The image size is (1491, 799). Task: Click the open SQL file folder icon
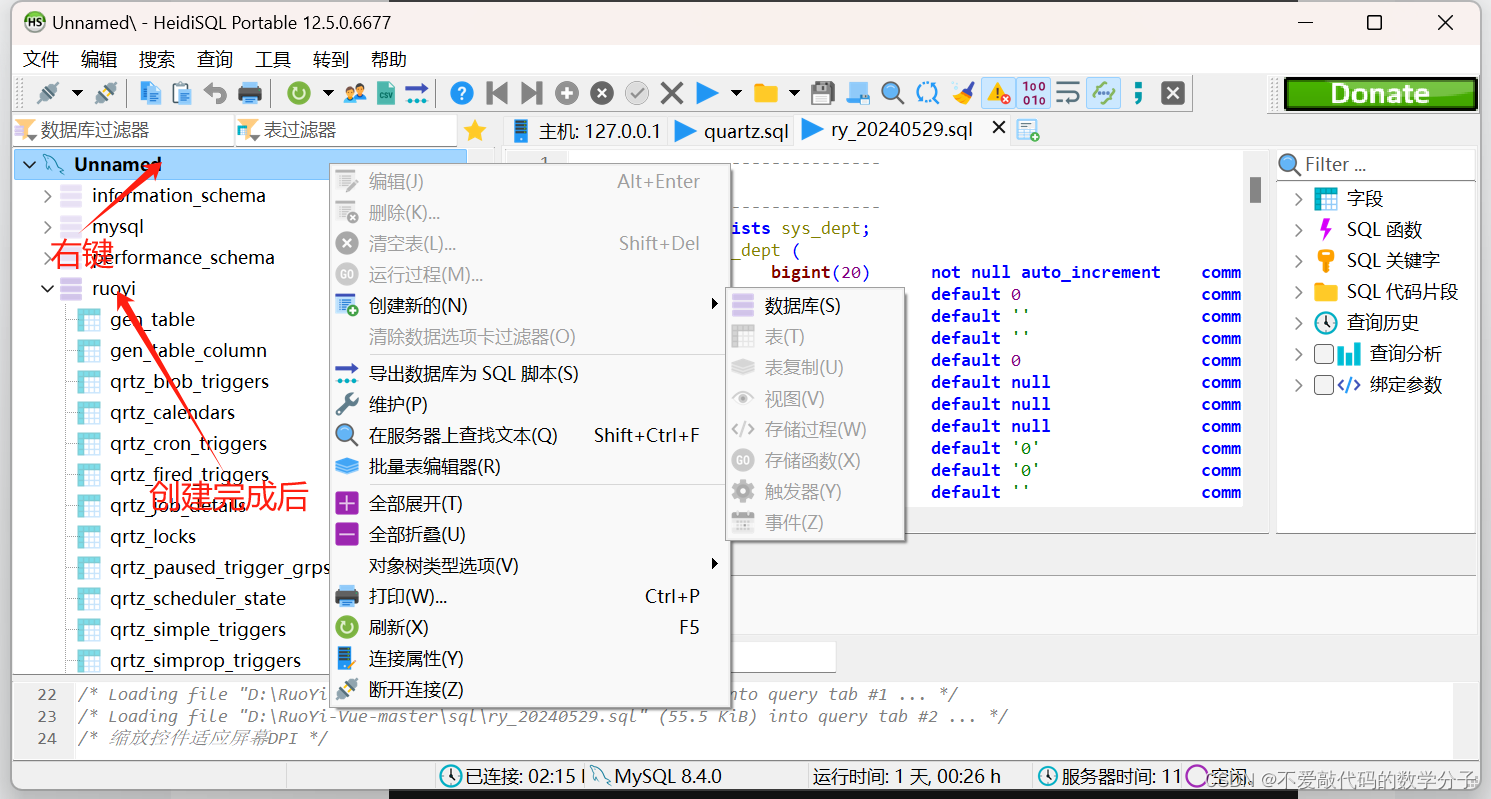pyautogui.click(x=766, y=93)
